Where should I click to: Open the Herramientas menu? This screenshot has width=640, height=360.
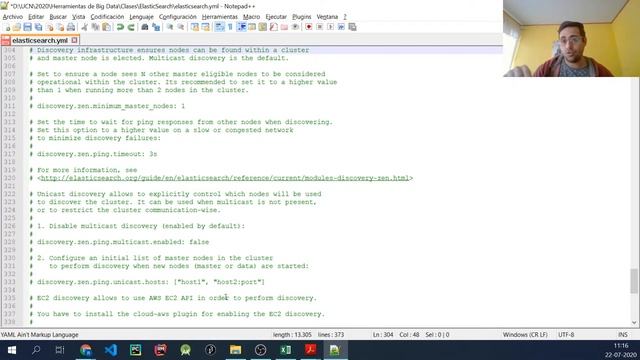point(220,17)
